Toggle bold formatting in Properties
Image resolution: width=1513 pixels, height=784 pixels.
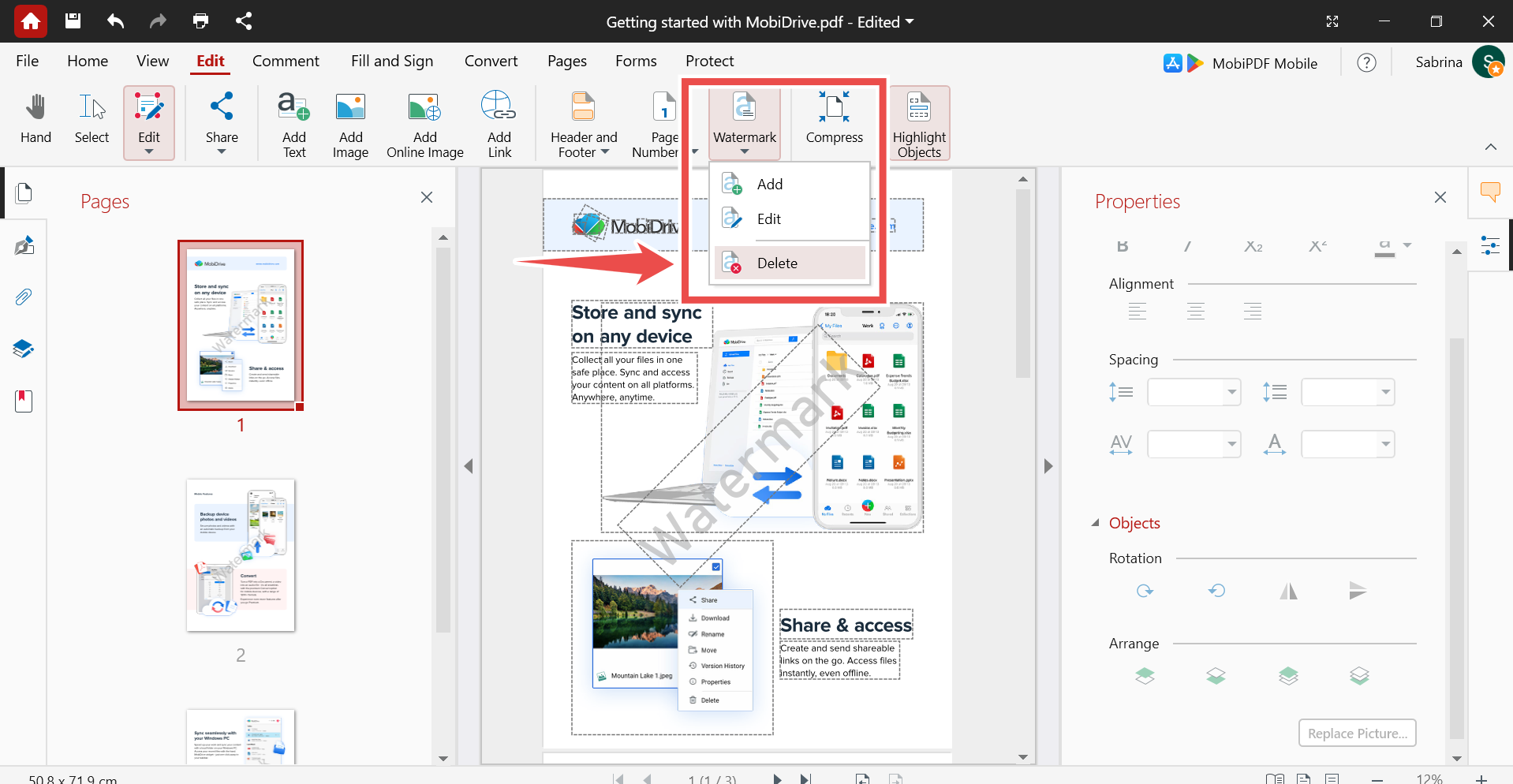(x=1123, y=246)
